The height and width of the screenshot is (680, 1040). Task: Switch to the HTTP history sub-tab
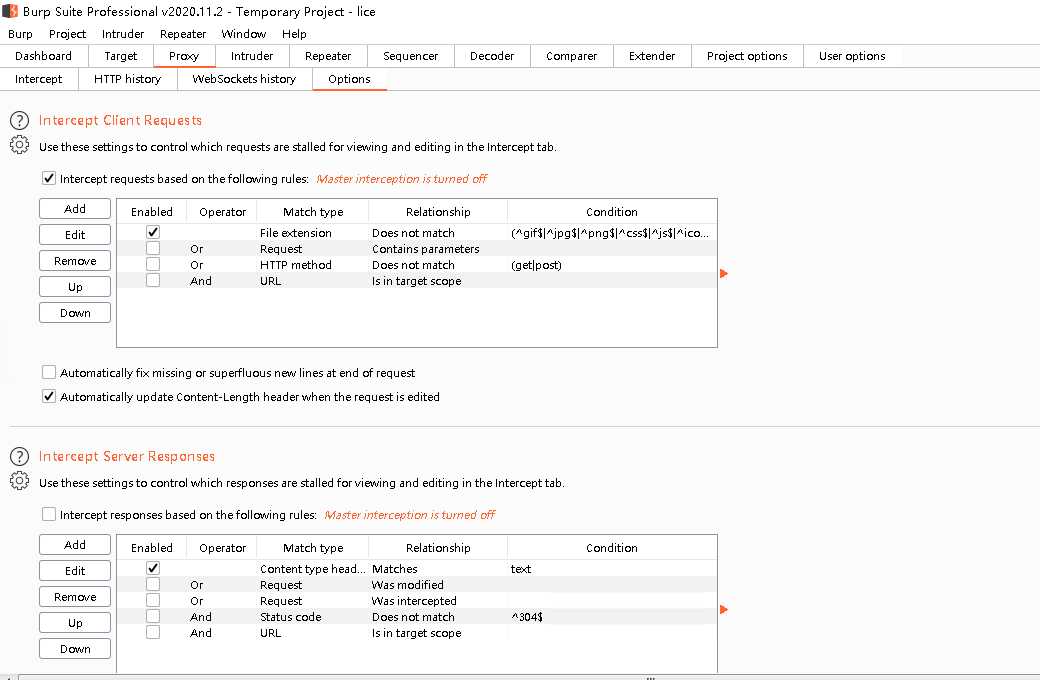tap(127, 79)
